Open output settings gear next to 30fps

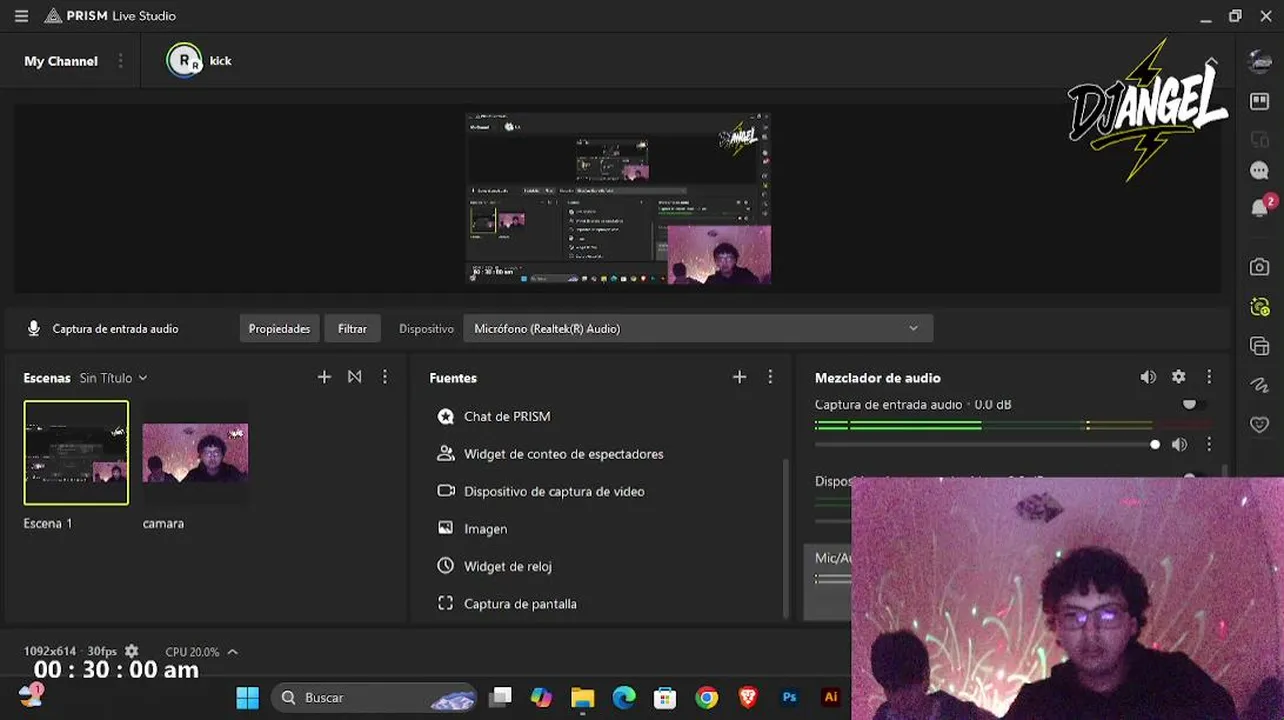tap(131, 651)
